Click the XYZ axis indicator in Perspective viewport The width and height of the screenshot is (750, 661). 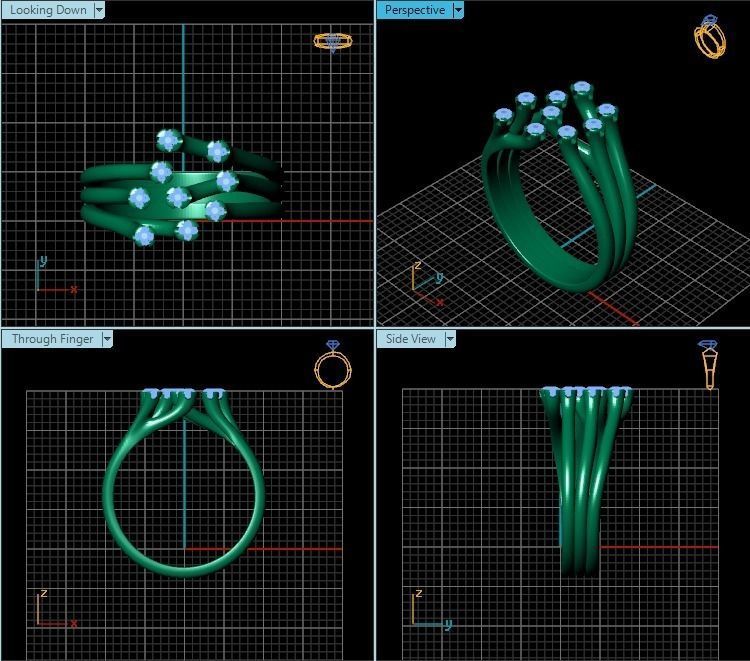click(427, 284)
